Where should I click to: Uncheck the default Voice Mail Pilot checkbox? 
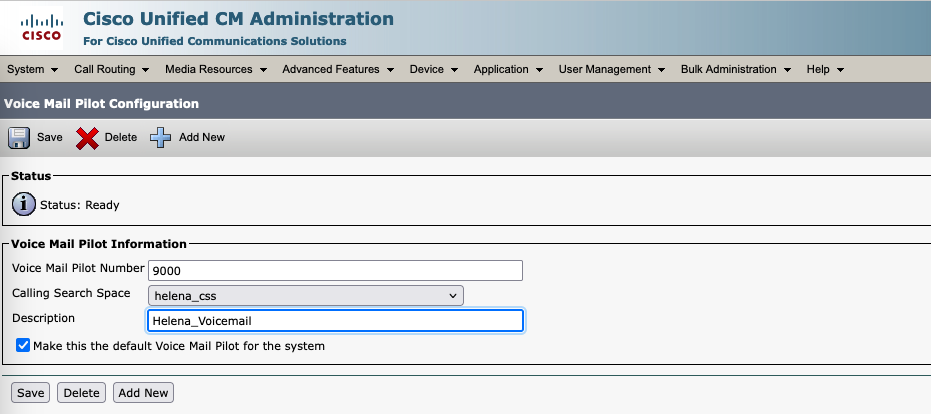coord(23,346)
